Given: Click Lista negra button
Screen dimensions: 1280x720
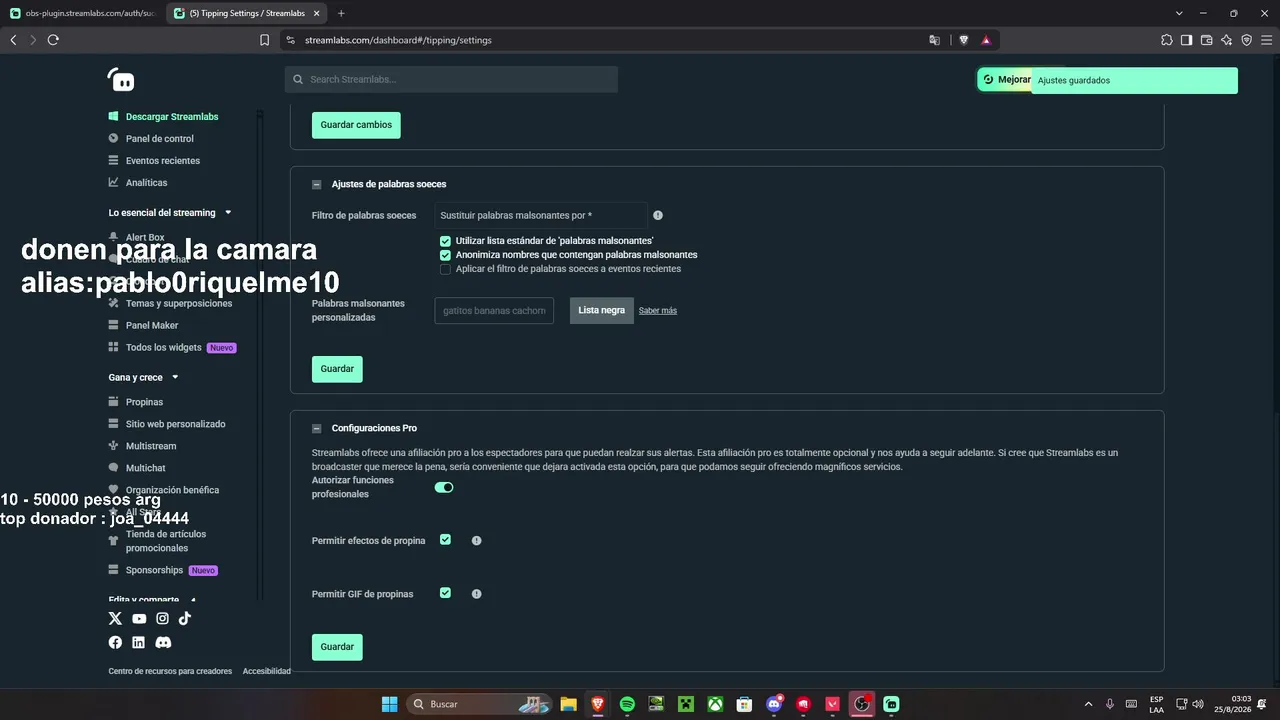Looking at the screenshot, I should 602,311.
